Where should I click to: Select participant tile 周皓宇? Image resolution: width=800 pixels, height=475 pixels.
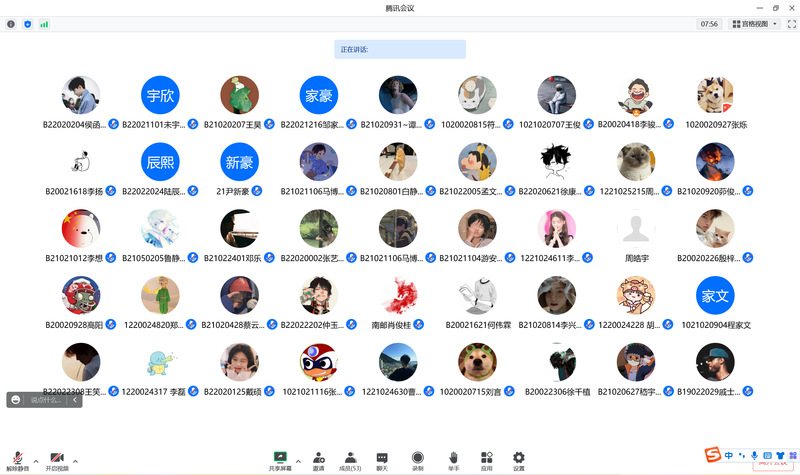(x=636, y=240)
